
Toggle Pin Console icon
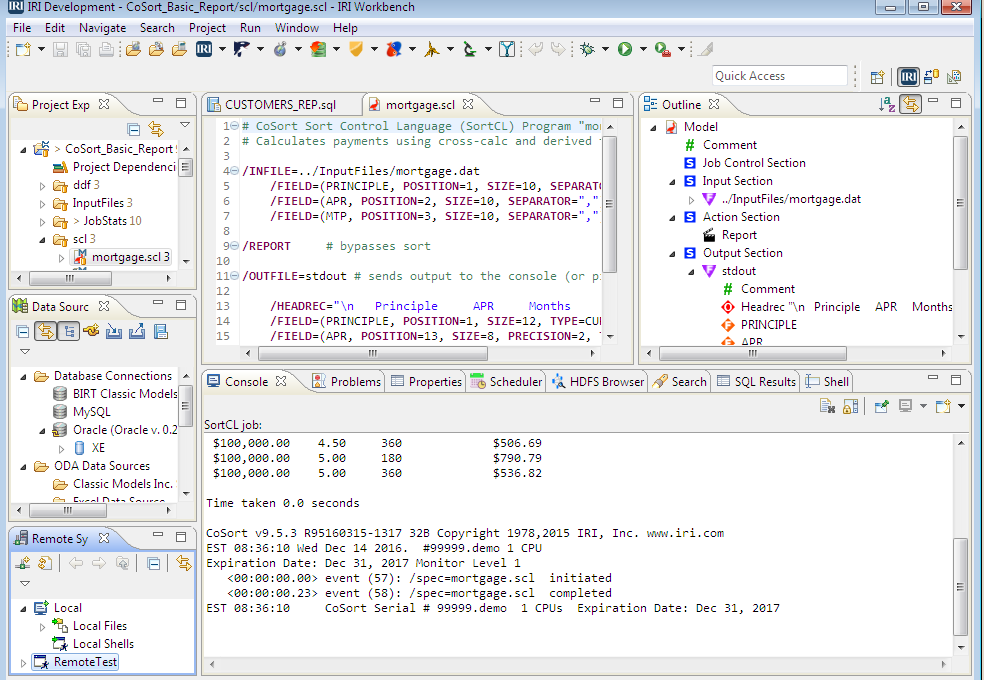point(882,406)
